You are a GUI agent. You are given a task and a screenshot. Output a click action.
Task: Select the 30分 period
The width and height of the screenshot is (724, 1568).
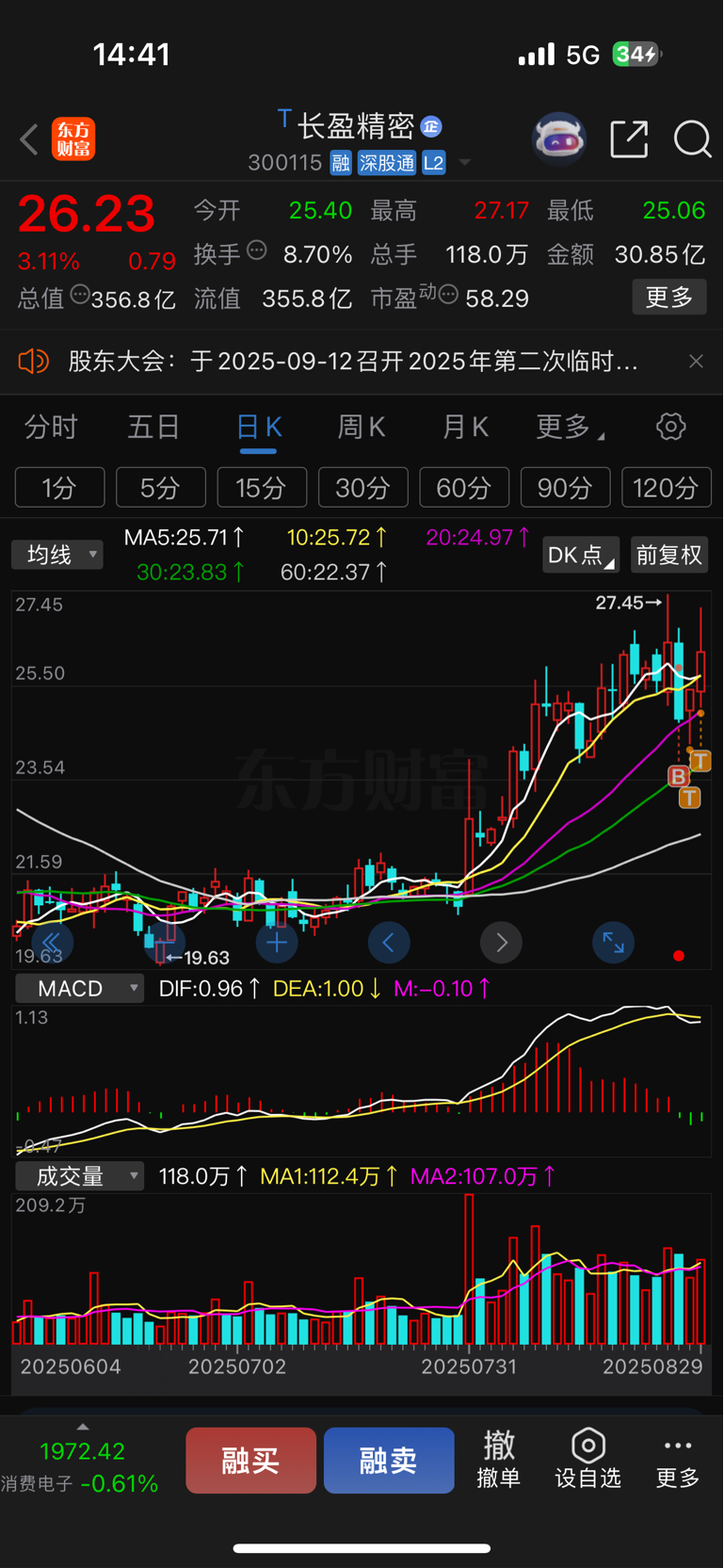tap(363, 488)
